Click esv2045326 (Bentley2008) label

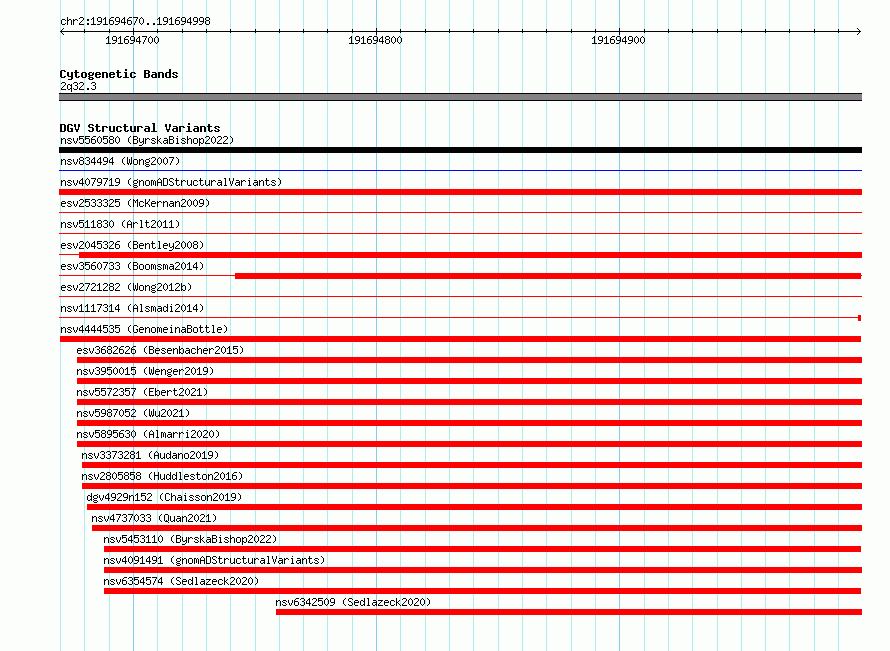click(132, 245)
